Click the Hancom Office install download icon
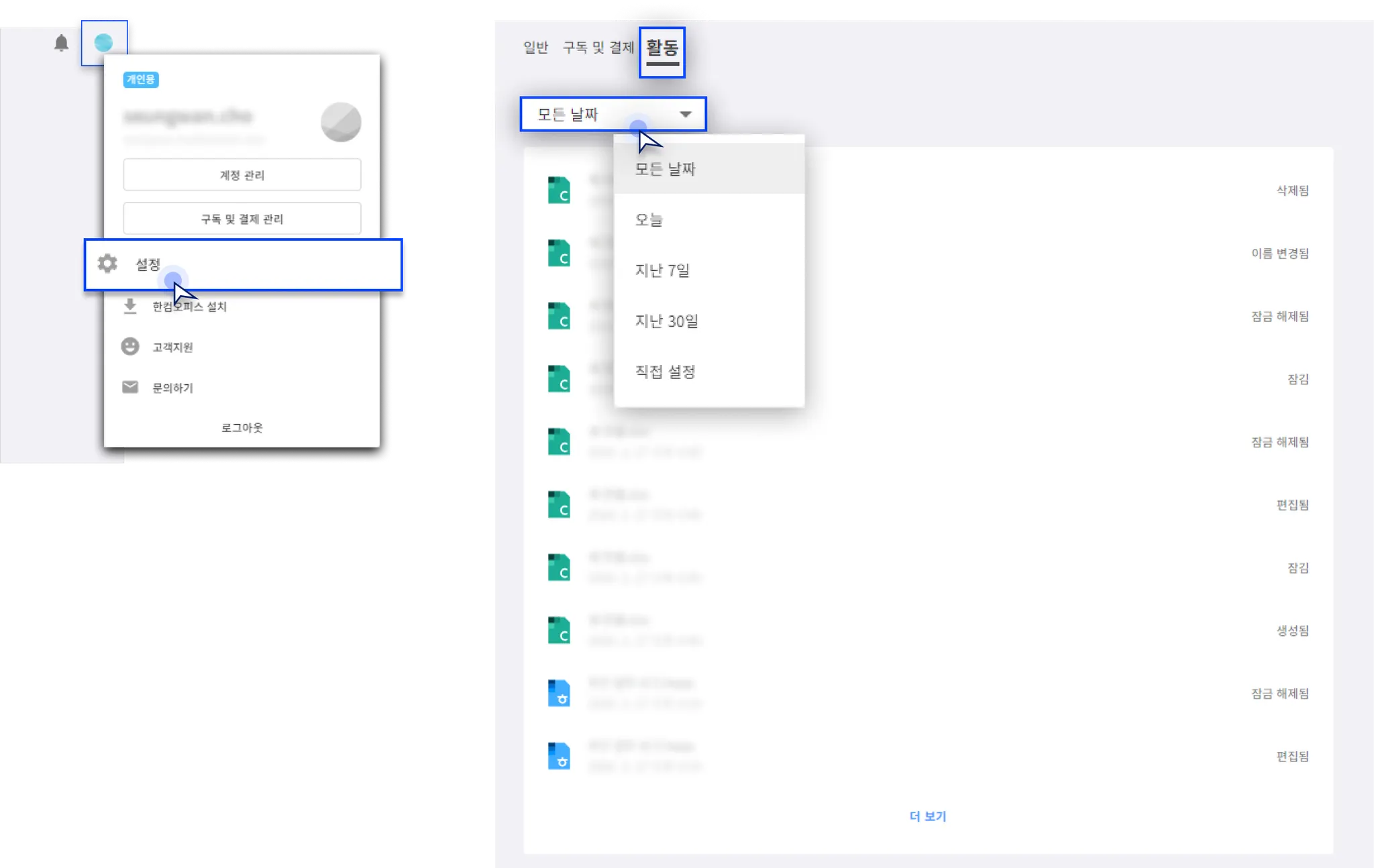 click(130, 307)
